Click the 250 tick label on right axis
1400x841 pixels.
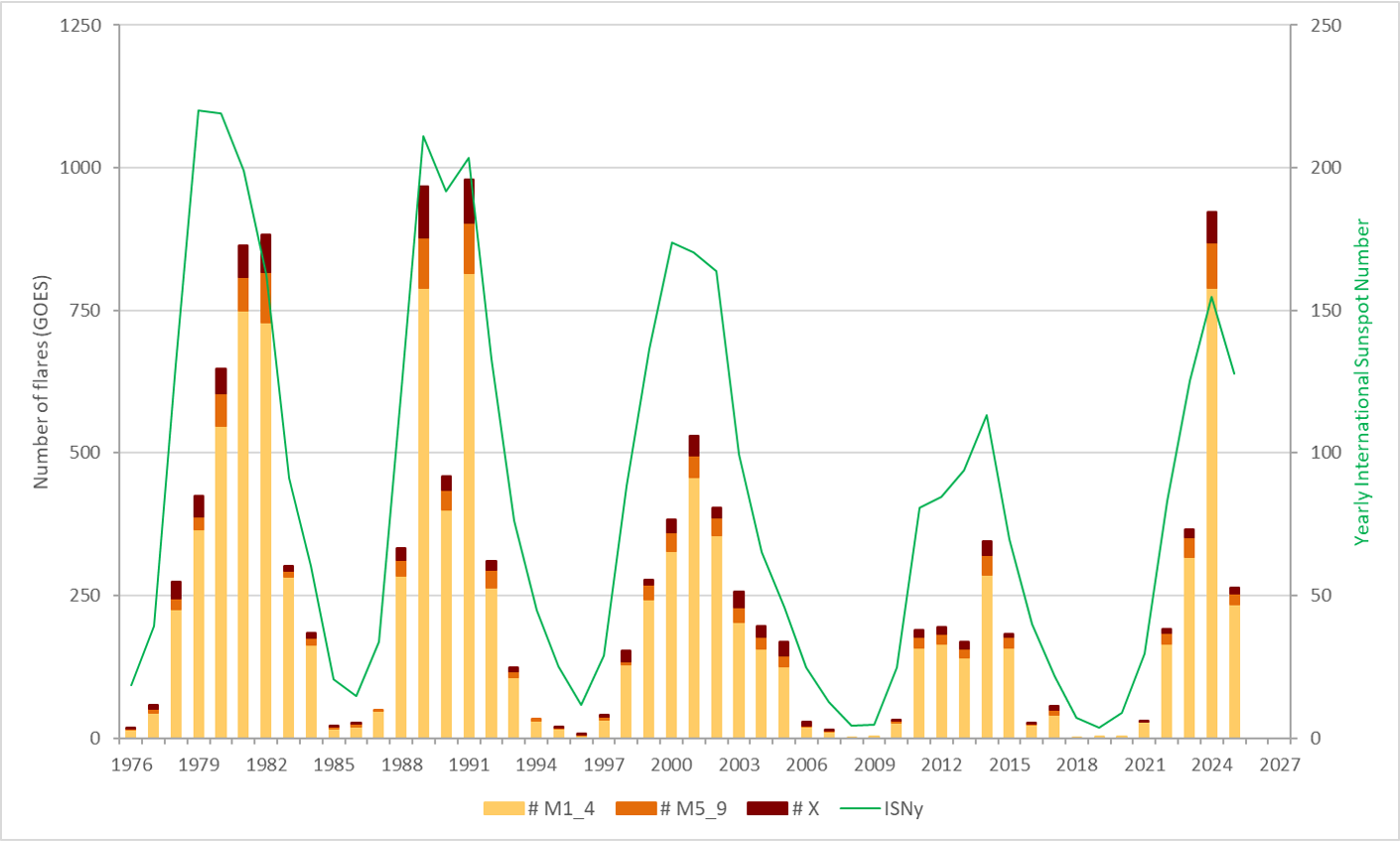click(x=1322, y=26)
